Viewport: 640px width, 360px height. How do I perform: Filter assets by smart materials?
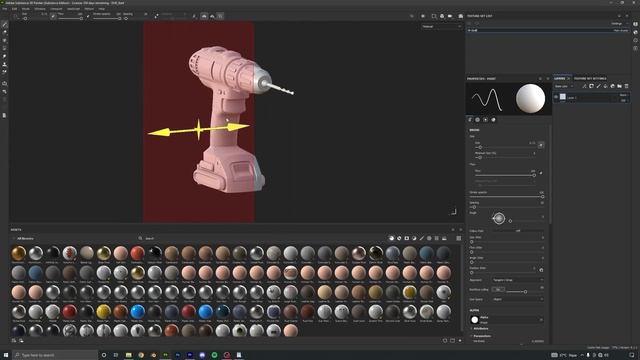pos(399,238)
